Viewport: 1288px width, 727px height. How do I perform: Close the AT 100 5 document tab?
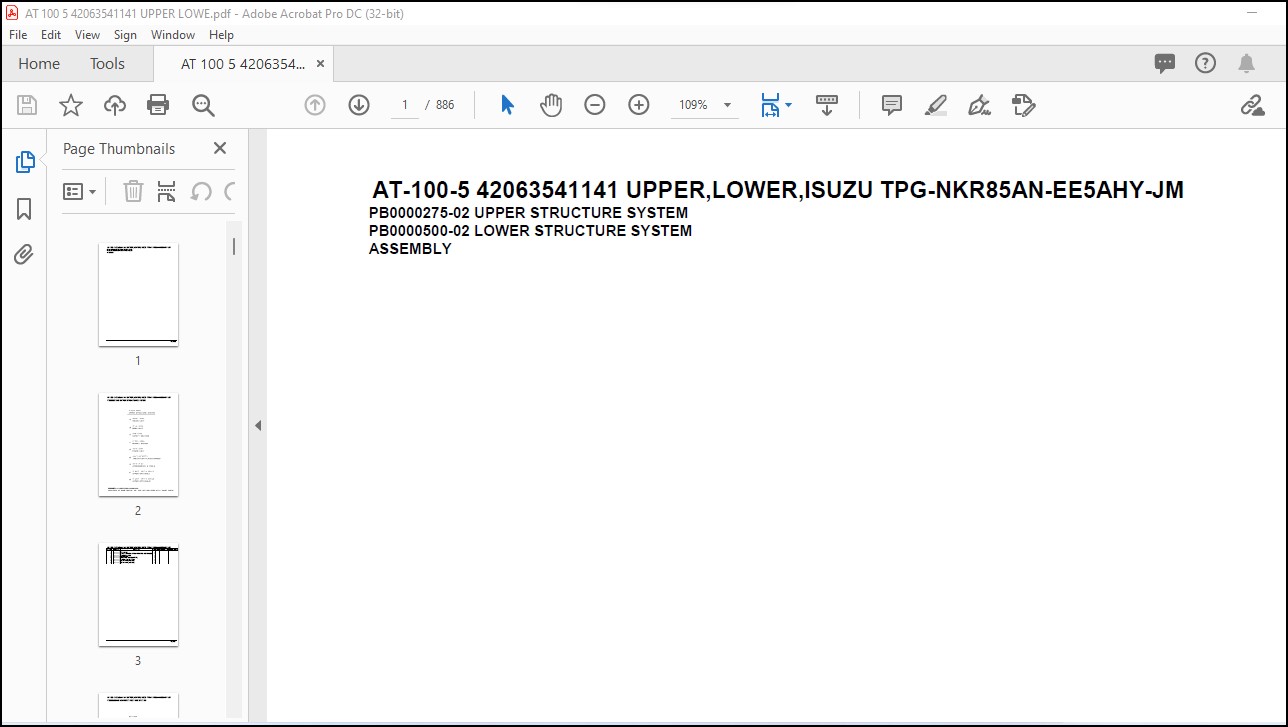(x=320, y=63)
